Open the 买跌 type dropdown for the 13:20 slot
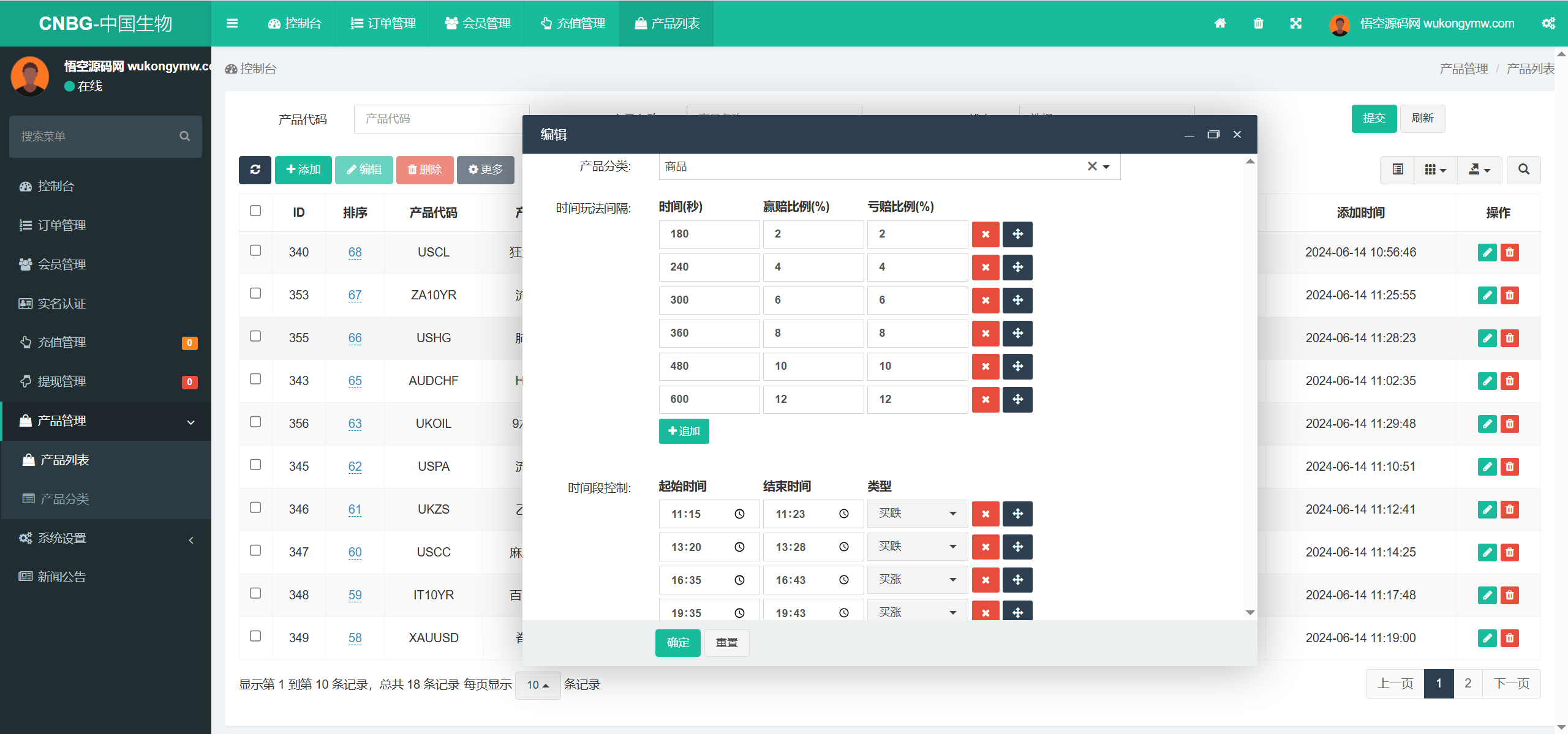The height and width of the screenshot is (734, 1568). 916,546
